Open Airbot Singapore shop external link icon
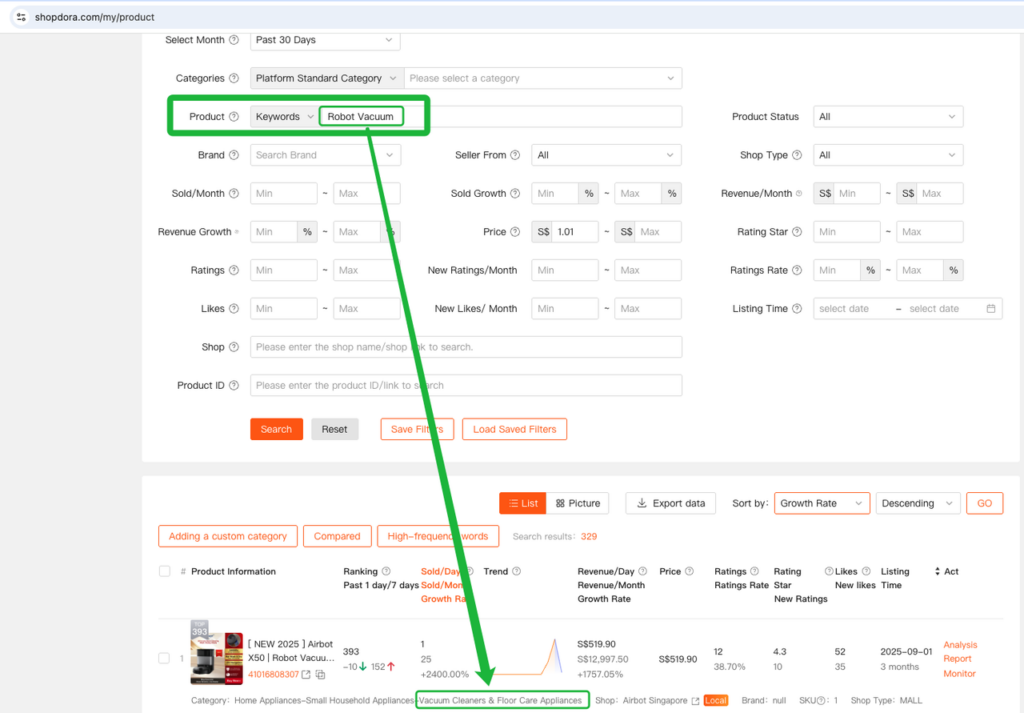The height and width of the screenshot is (713, 1024). click(x=695, y=701)
